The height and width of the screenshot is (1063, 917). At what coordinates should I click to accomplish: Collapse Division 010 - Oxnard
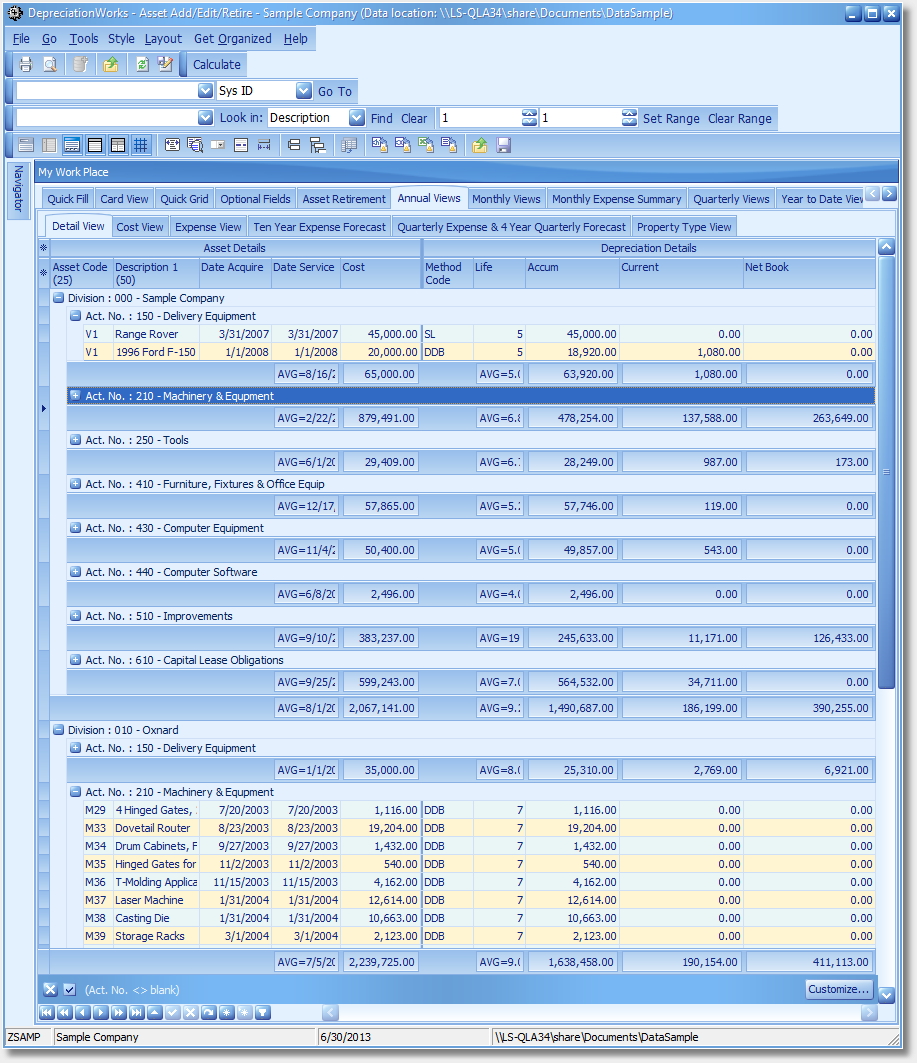pyautogui.click(x=58, y=730)
